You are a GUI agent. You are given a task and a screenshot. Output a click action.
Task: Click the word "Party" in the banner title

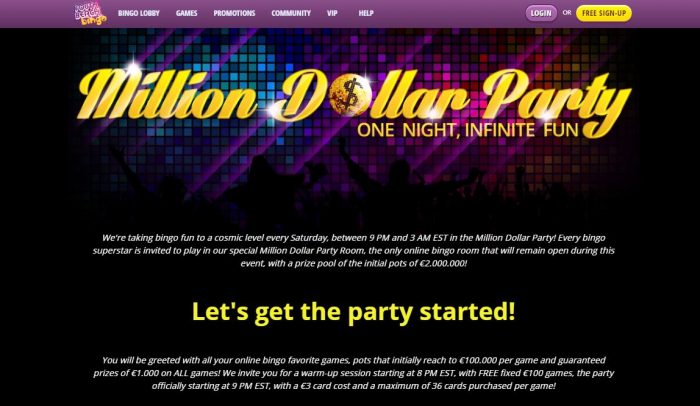pos(558,100)
